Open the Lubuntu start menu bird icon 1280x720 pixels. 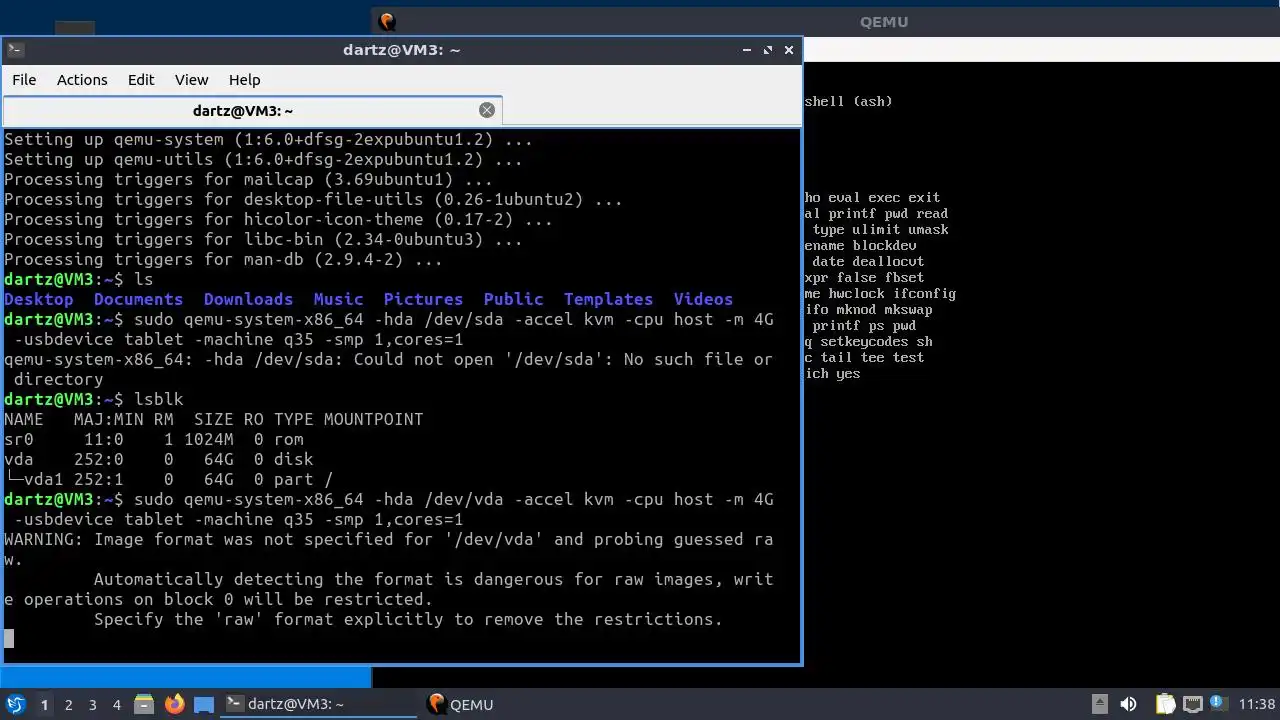tap(15, 704)
